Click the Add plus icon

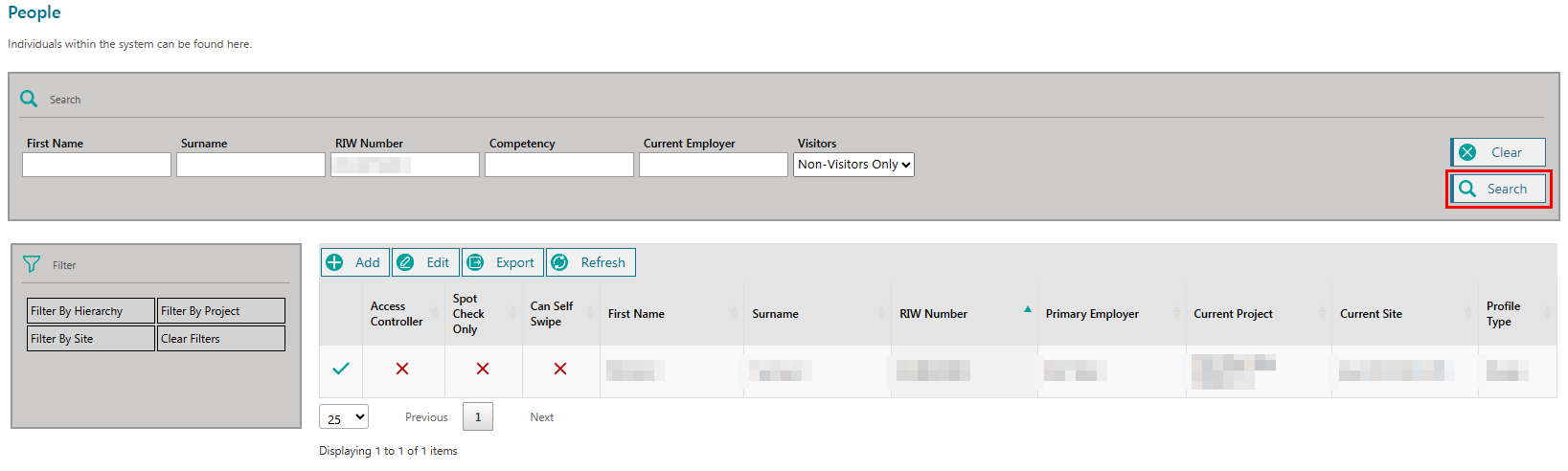coord(334,262)
